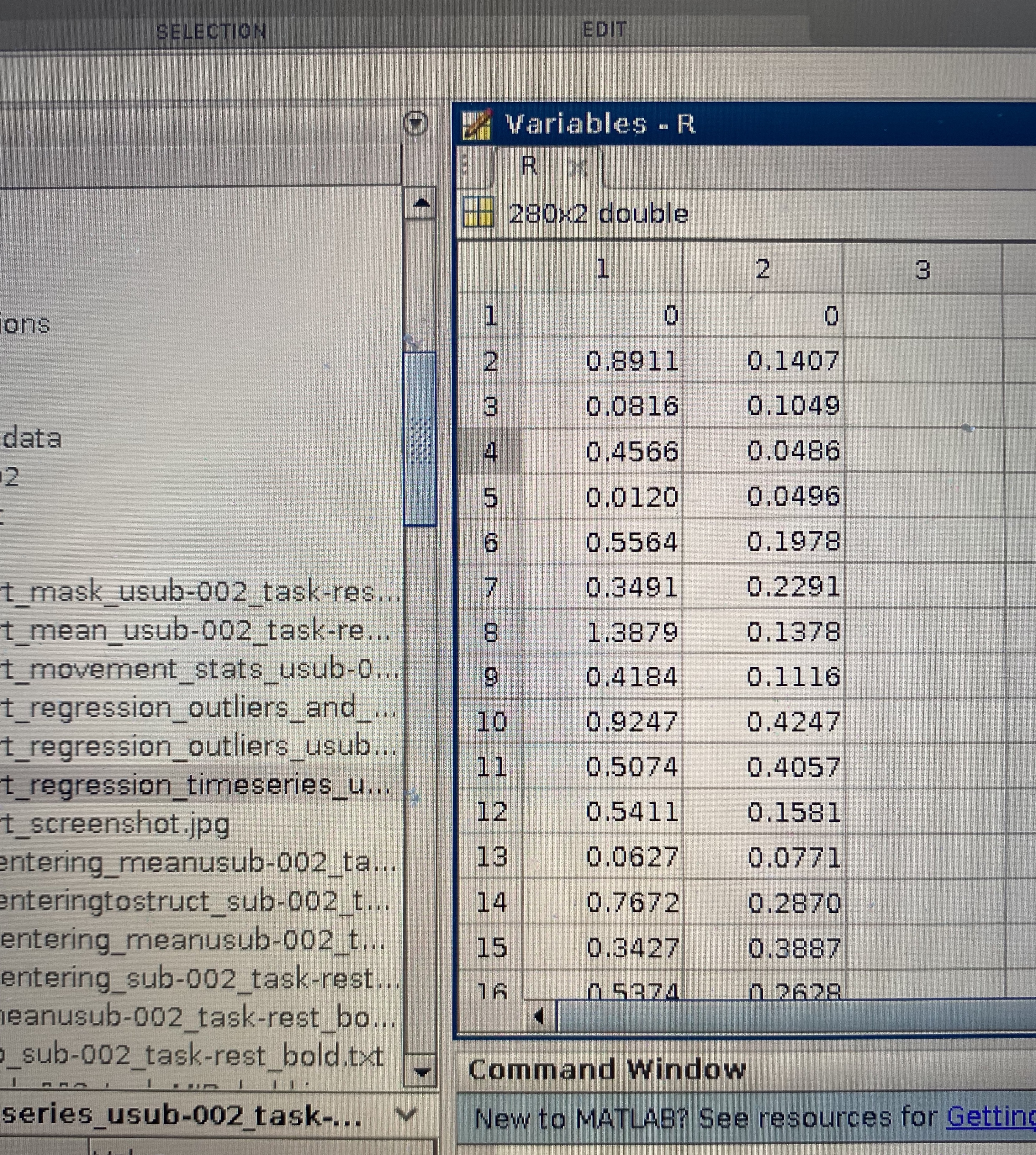Image resolution: width=1036 pixels, height=1155 pixels.
Task: Open the Current Folder panel actions menu
Action: (x=416, y=123)
